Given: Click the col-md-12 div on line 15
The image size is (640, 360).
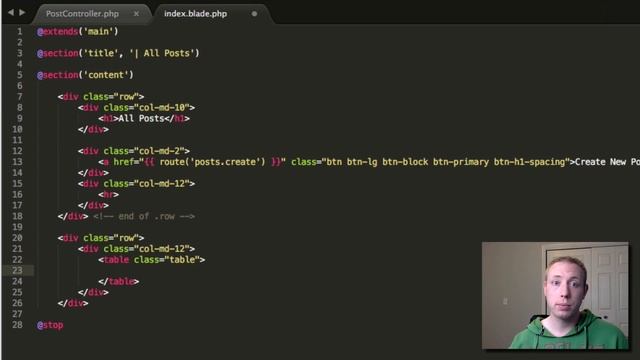Looking at the screenshot, I should pyautogui.click(x=136, y=184).
